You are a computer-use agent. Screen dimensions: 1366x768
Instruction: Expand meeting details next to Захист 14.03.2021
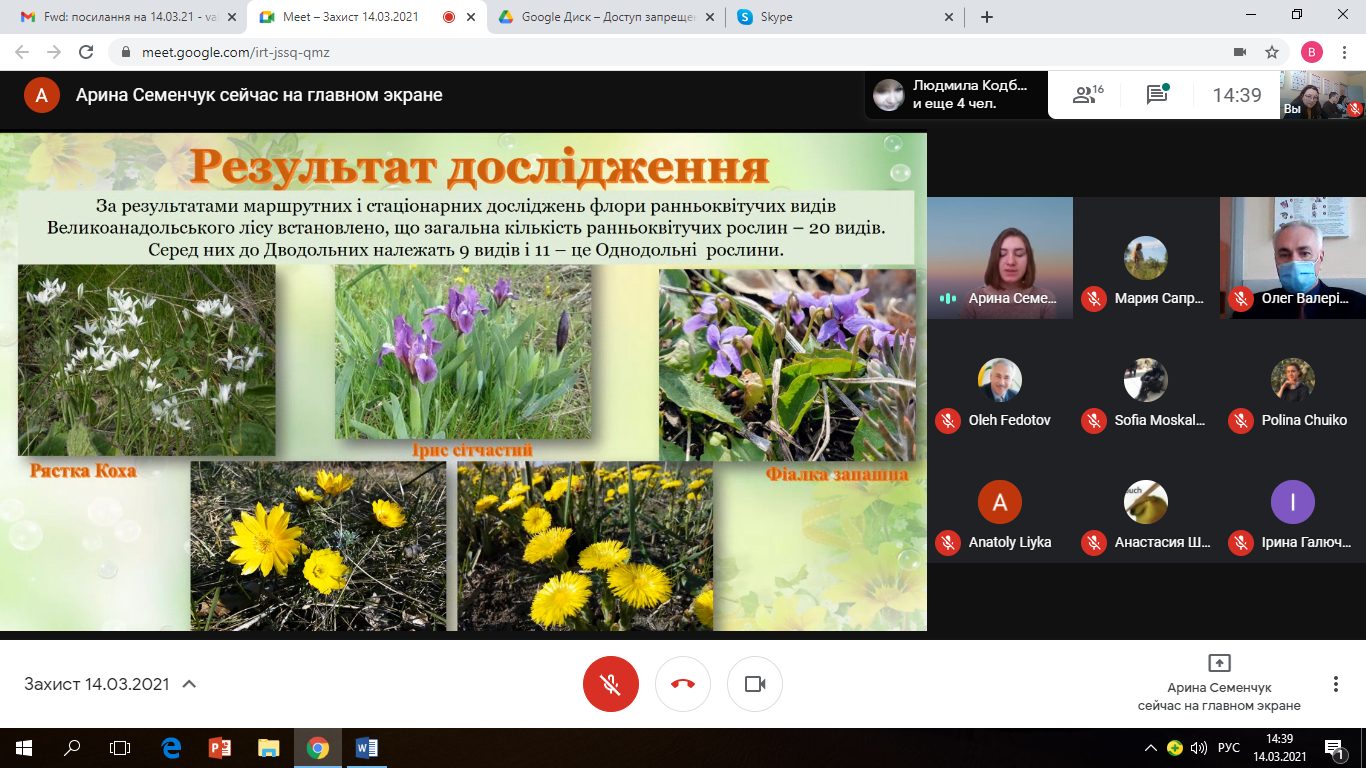[189, 684]
